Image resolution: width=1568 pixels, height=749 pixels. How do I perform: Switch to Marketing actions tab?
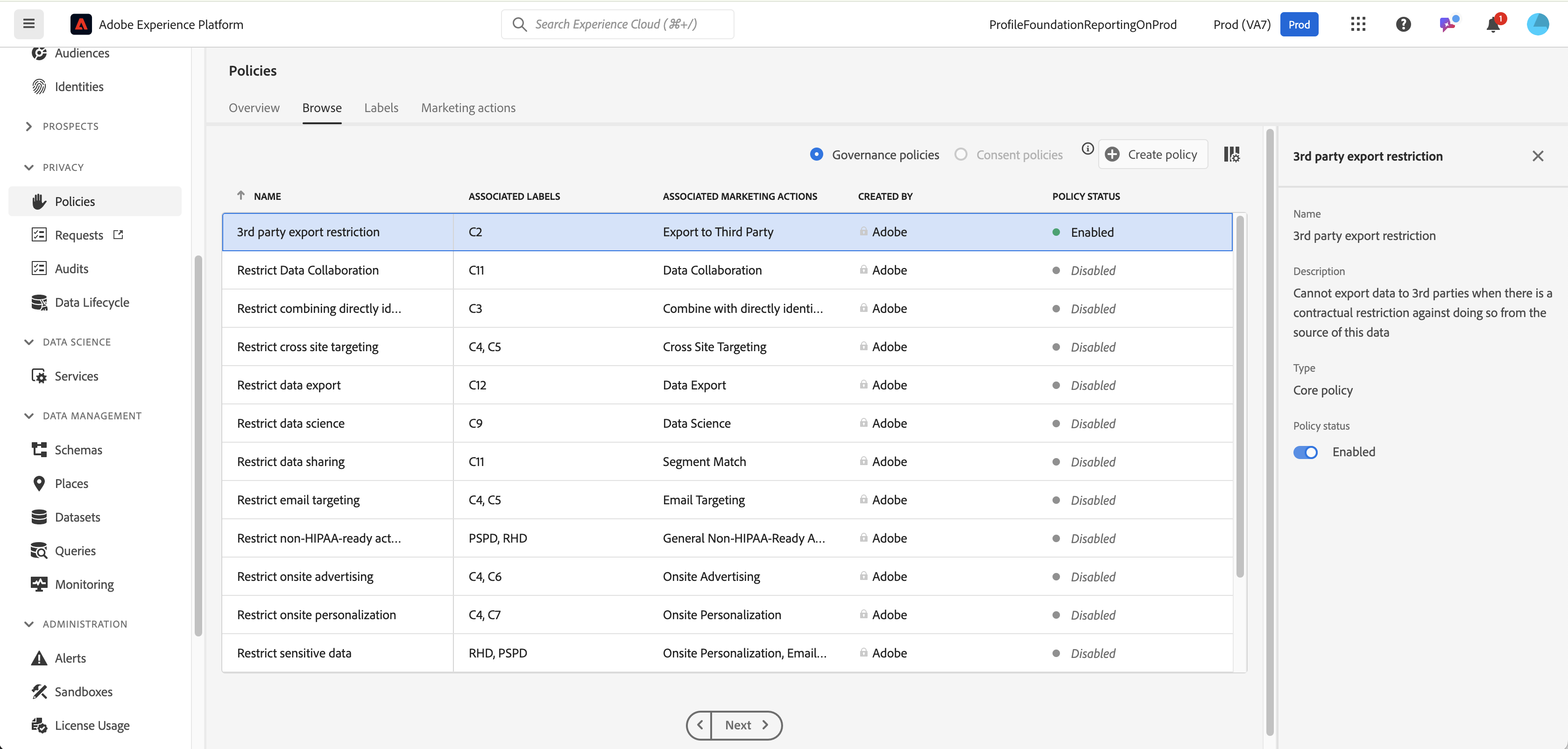tap(468, 108)
